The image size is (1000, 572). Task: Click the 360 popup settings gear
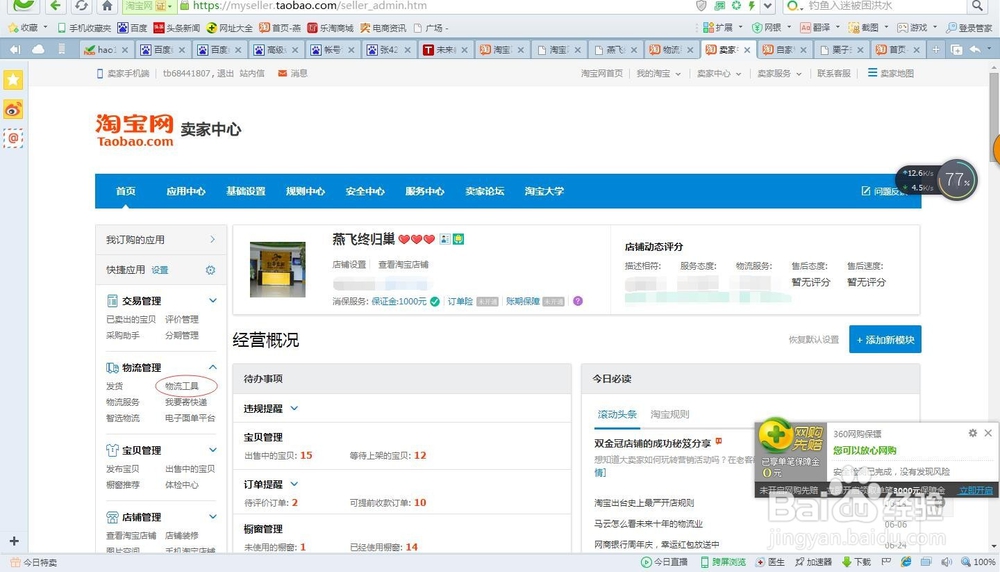[973, 433]
